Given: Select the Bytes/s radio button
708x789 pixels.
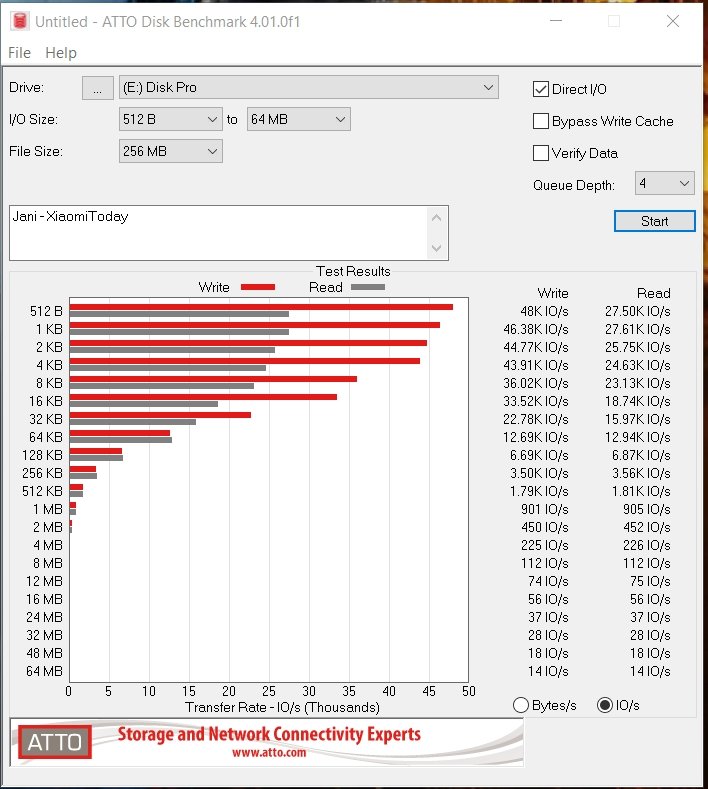Looking at the screenshot, I should pyautogui.click(x=520, y=705).
